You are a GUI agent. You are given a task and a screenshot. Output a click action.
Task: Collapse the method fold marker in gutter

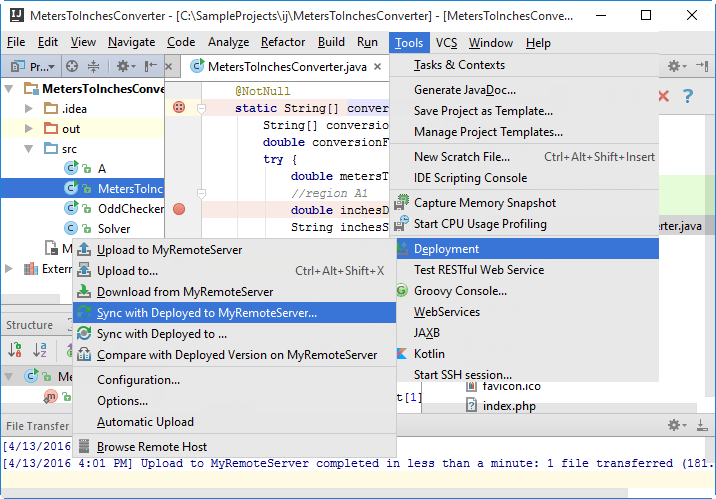201,108
